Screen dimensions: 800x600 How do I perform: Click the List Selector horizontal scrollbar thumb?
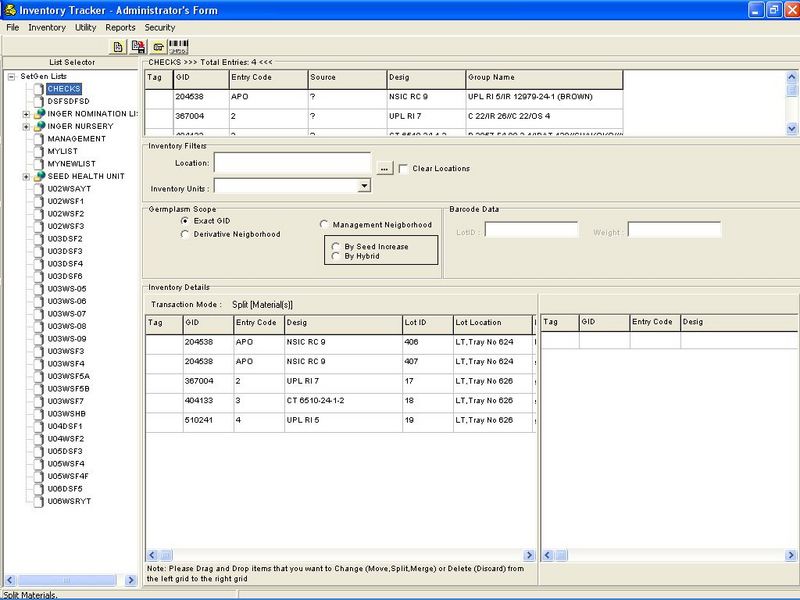click(67, 580)
